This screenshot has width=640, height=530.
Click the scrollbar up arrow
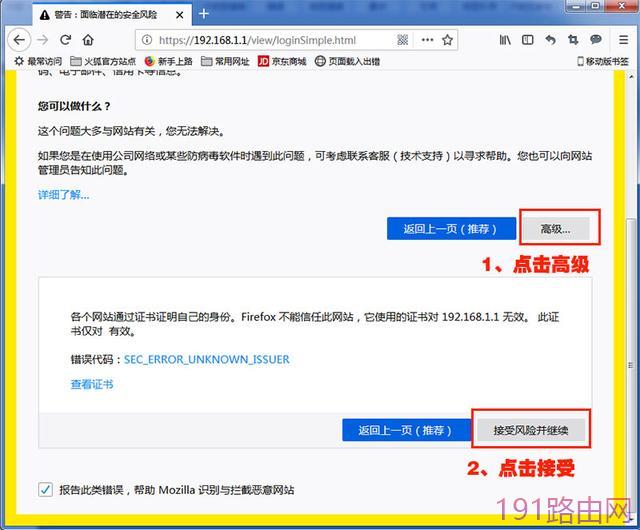pos(631,76)
